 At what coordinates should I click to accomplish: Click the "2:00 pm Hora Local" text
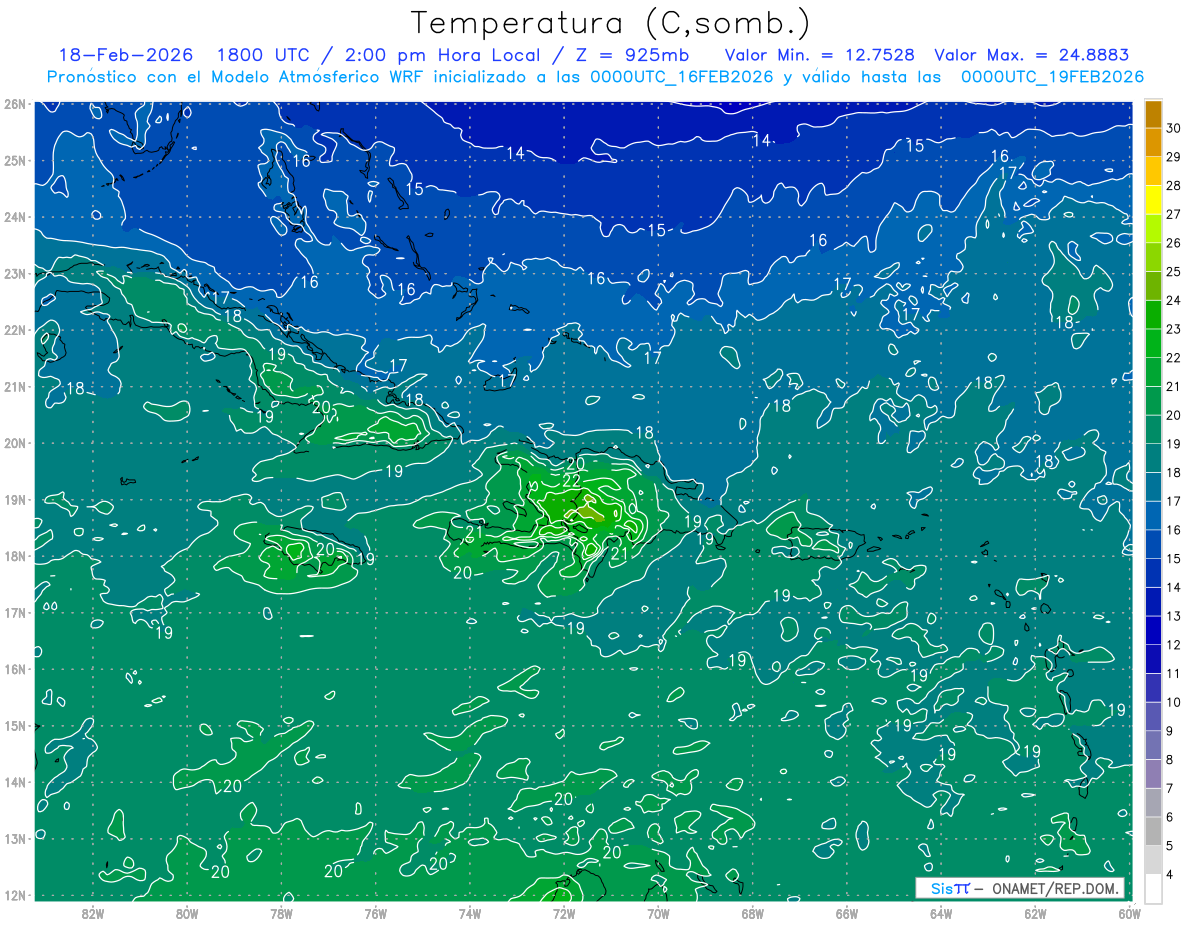click(x=440, y=55)
